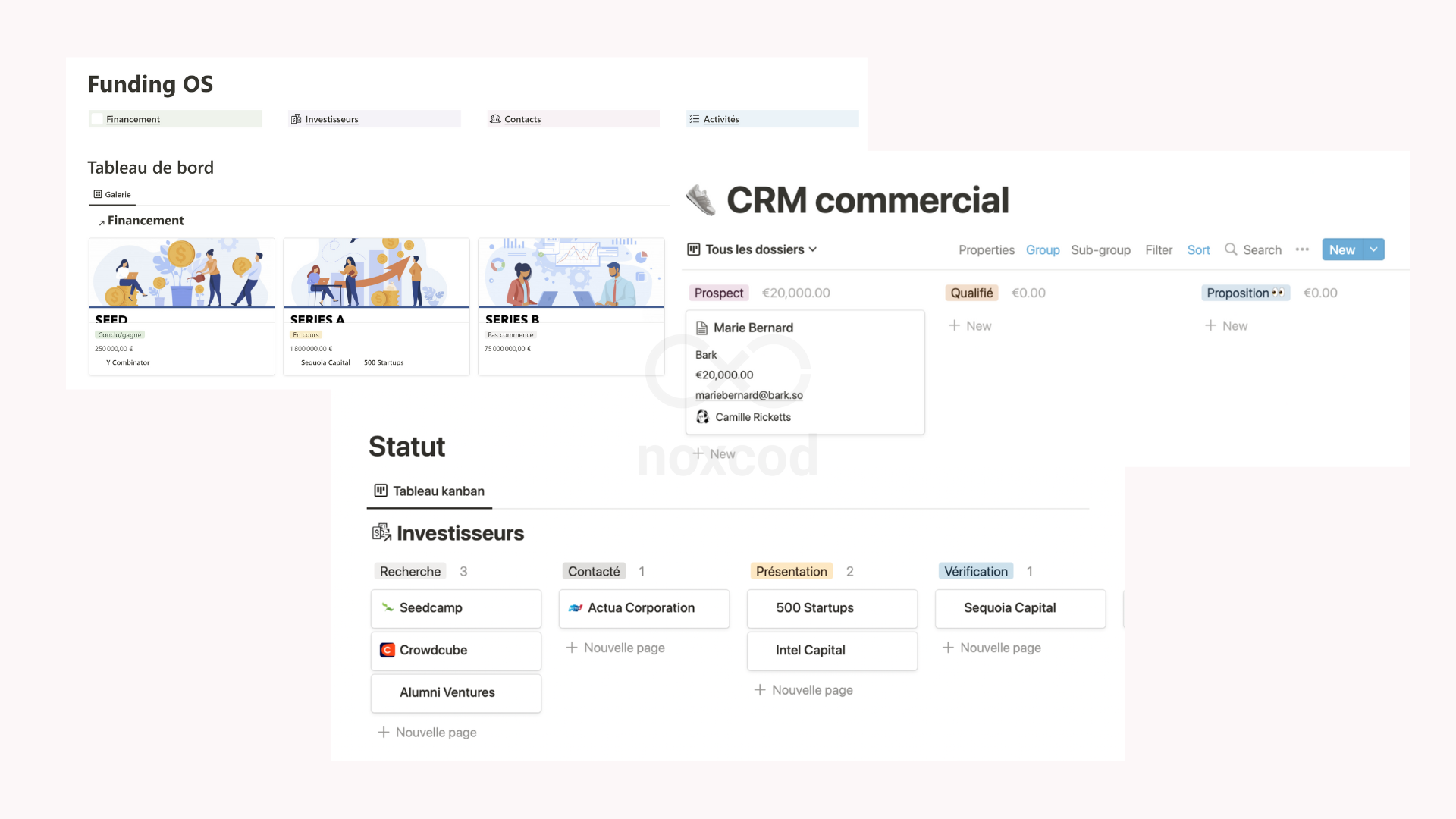Click the Investisseurs database icon
The height and width of the screenshot is (819, 1456).
tap(381, 532)
